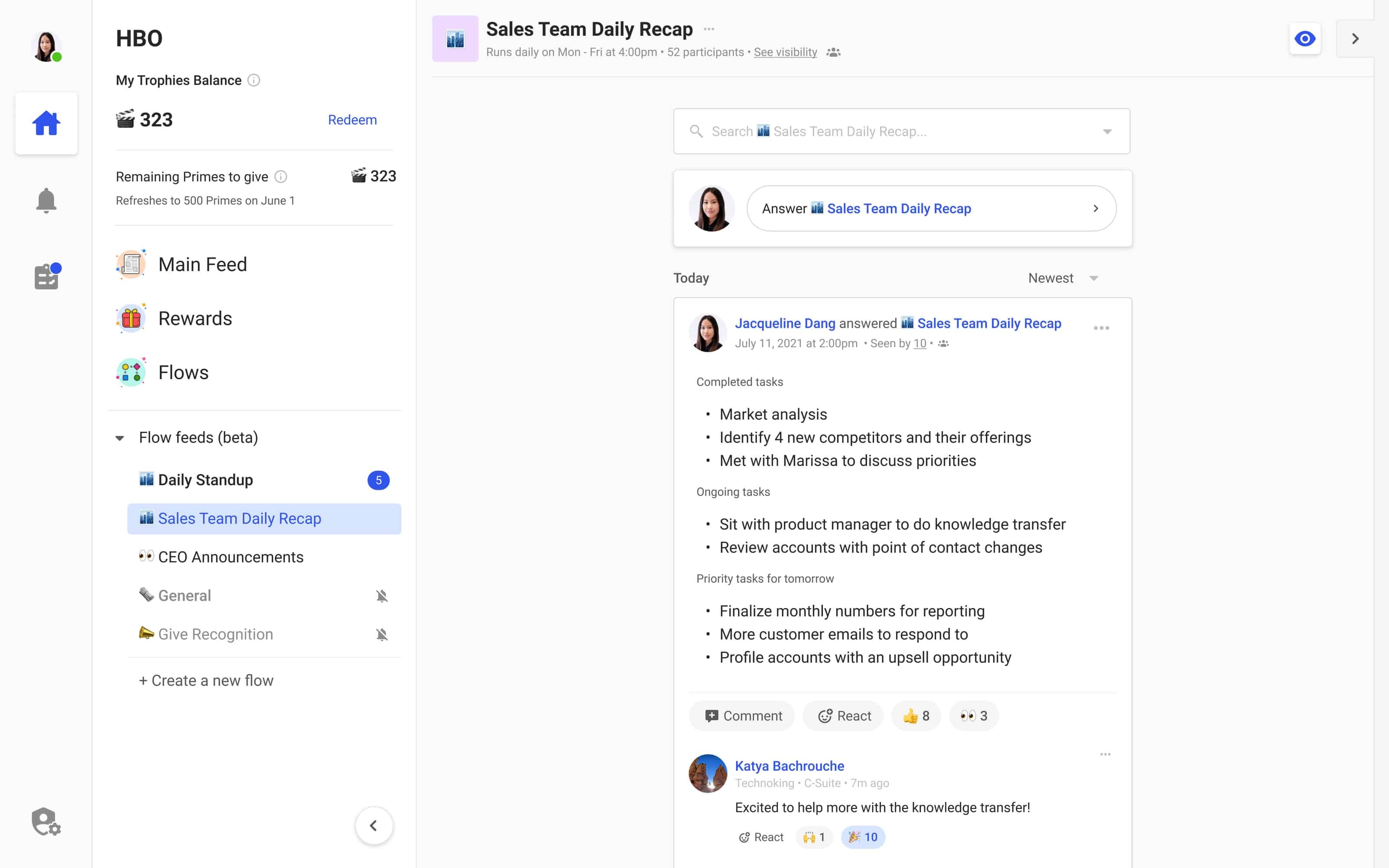Unmute the Give Recognition channel
The width and height of the screenshot is (1389, 868).
coord(382,635)
